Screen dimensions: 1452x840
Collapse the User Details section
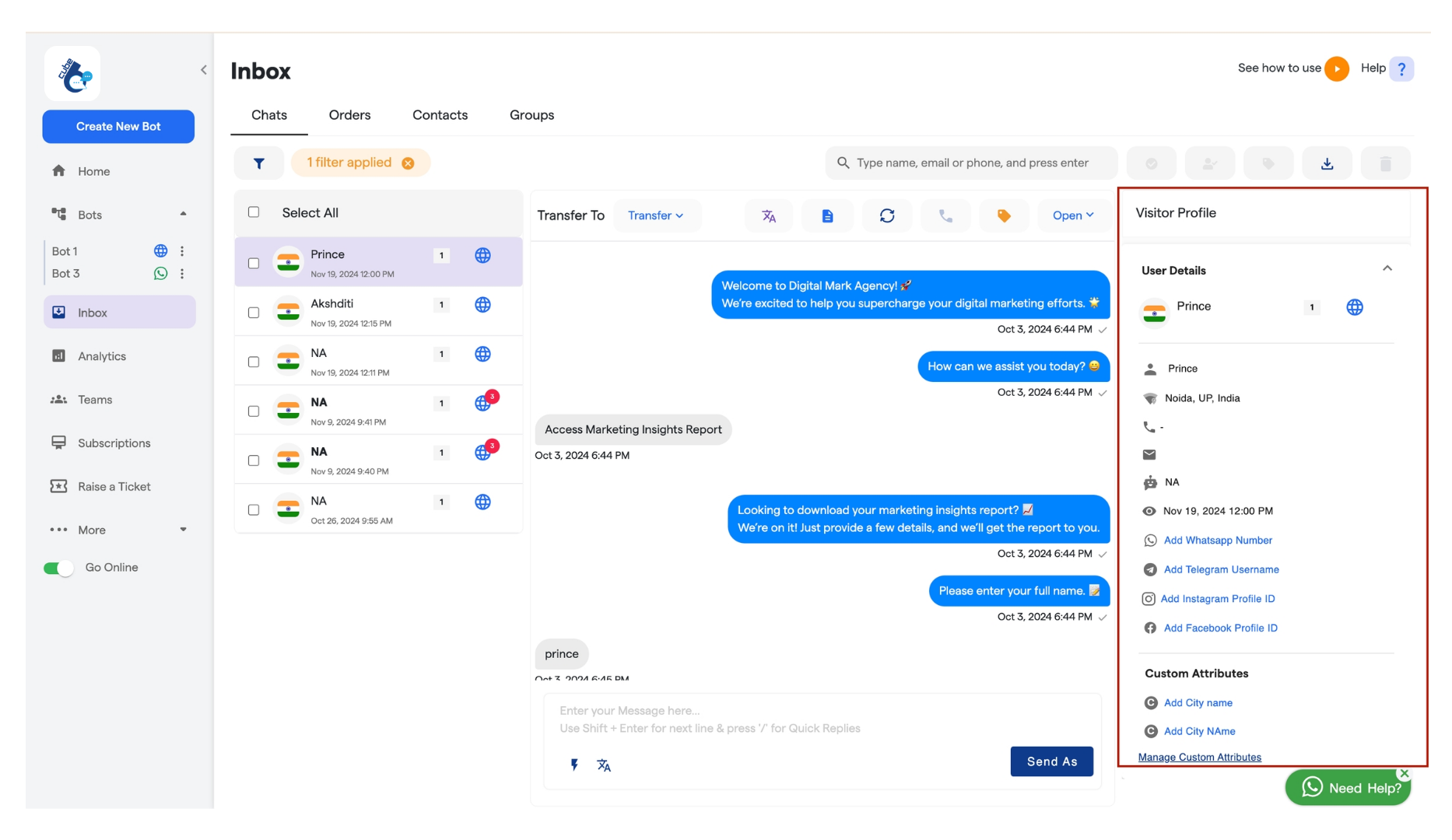(1387, 268)
